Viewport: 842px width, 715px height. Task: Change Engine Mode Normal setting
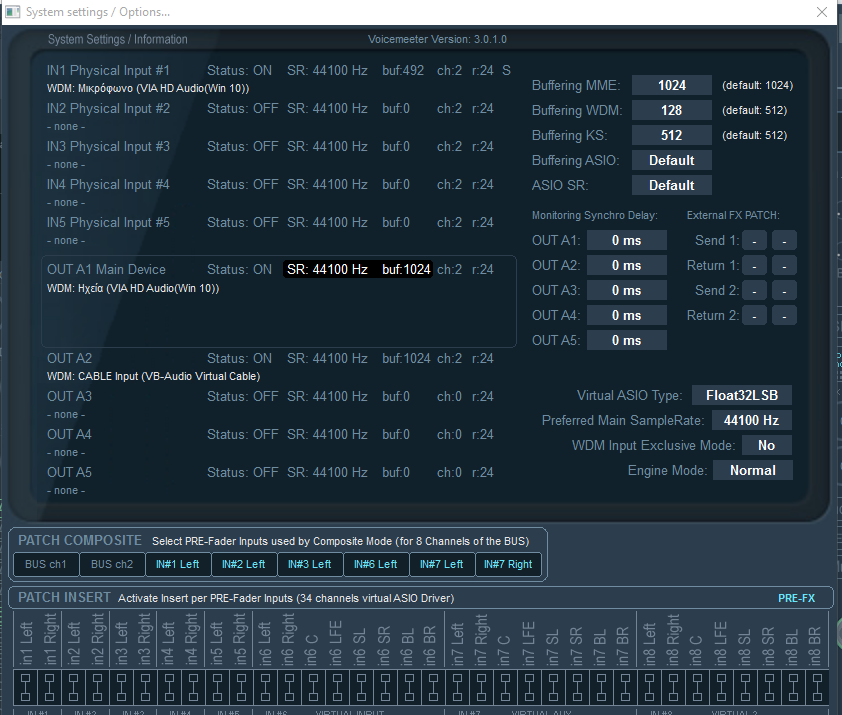752,470
